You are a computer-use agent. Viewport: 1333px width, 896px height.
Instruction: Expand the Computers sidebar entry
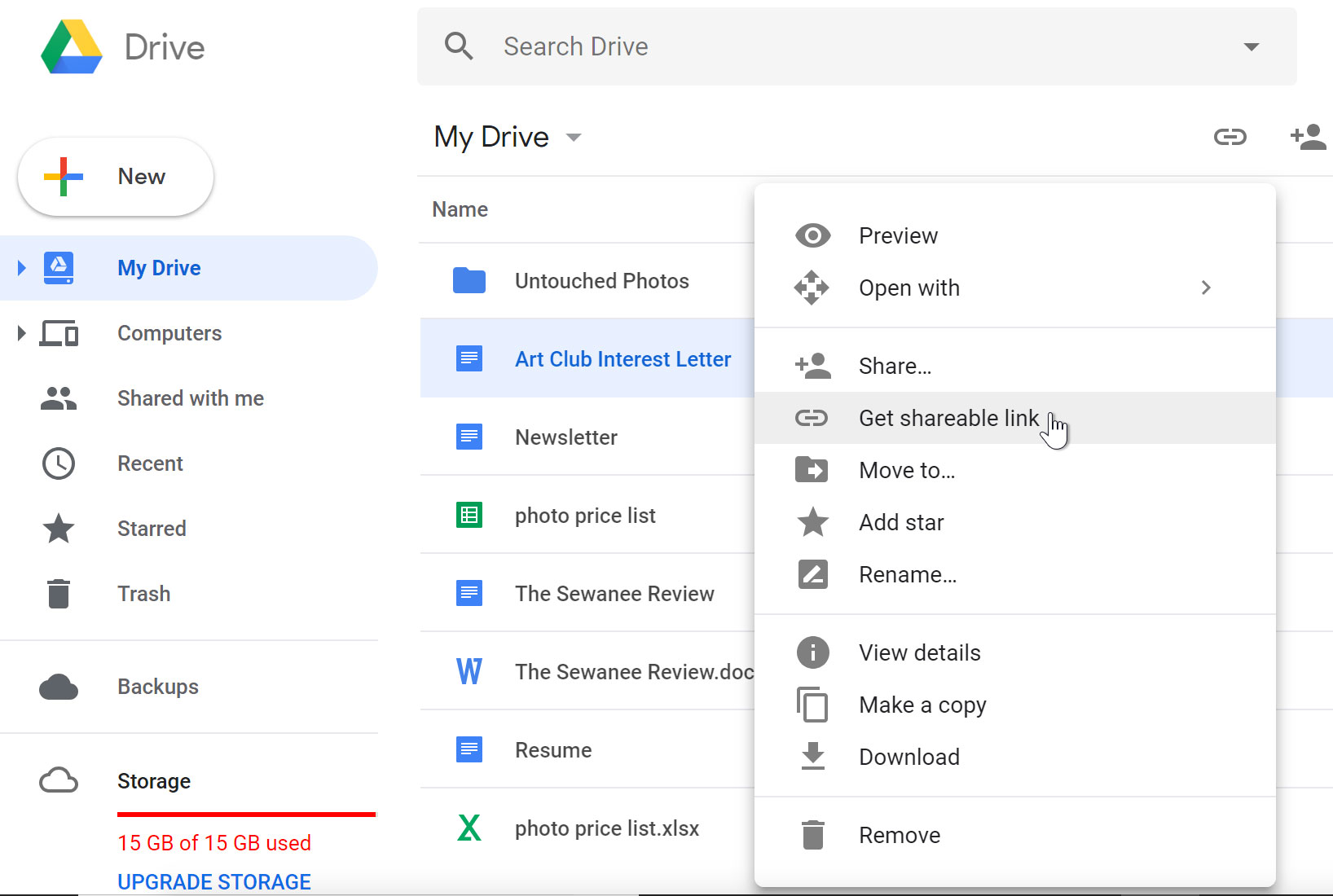[20, 332]
